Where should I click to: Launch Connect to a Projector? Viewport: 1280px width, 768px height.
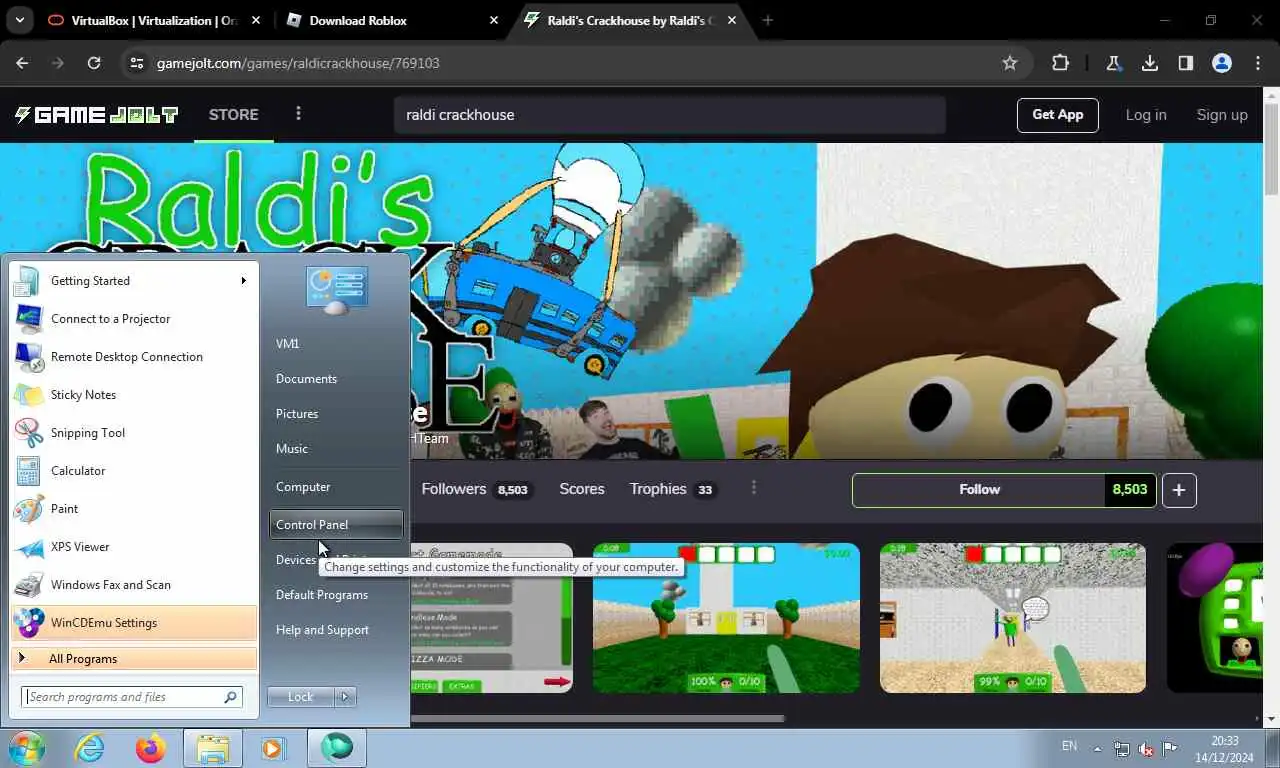click(x=133, y=319)
